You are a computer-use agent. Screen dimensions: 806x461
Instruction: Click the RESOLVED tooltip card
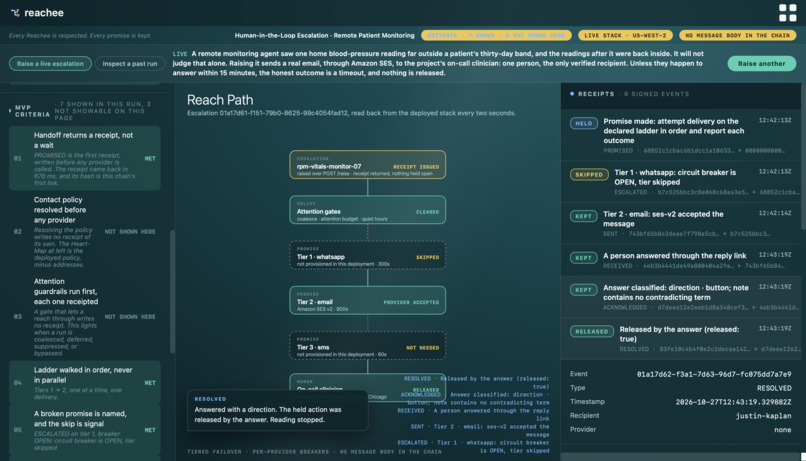click(x=278, y=410)
